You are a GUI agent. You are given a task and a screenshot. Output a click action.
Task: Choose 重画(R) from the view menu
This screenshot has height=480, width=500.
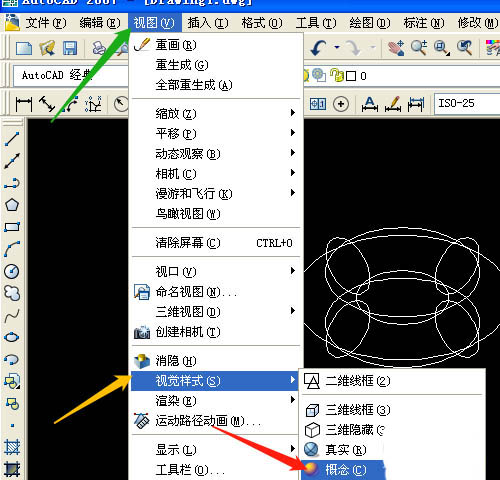(216, 45)
